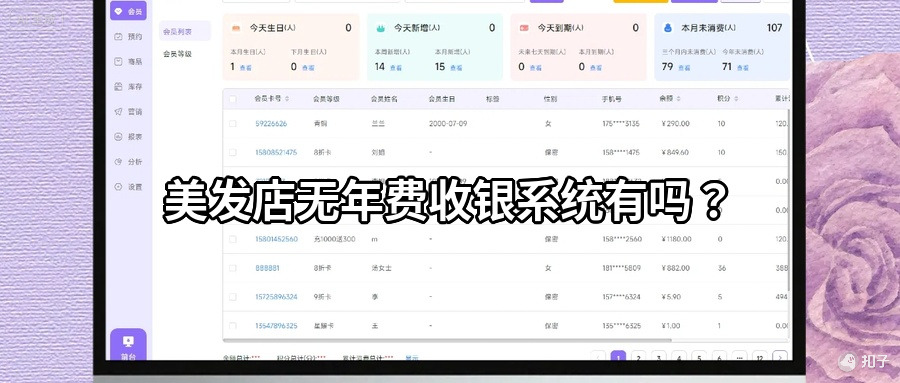Select the 会员等级 submenu tab
This screenshot has width=900, height=383.
coord(177,54)
